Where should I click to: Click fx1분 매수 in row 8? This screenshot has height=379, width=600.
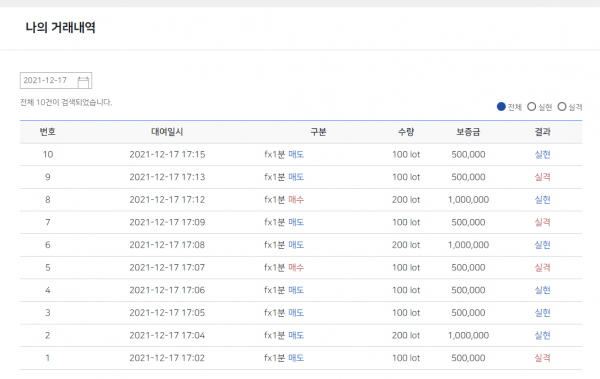(x=284, y=199)
